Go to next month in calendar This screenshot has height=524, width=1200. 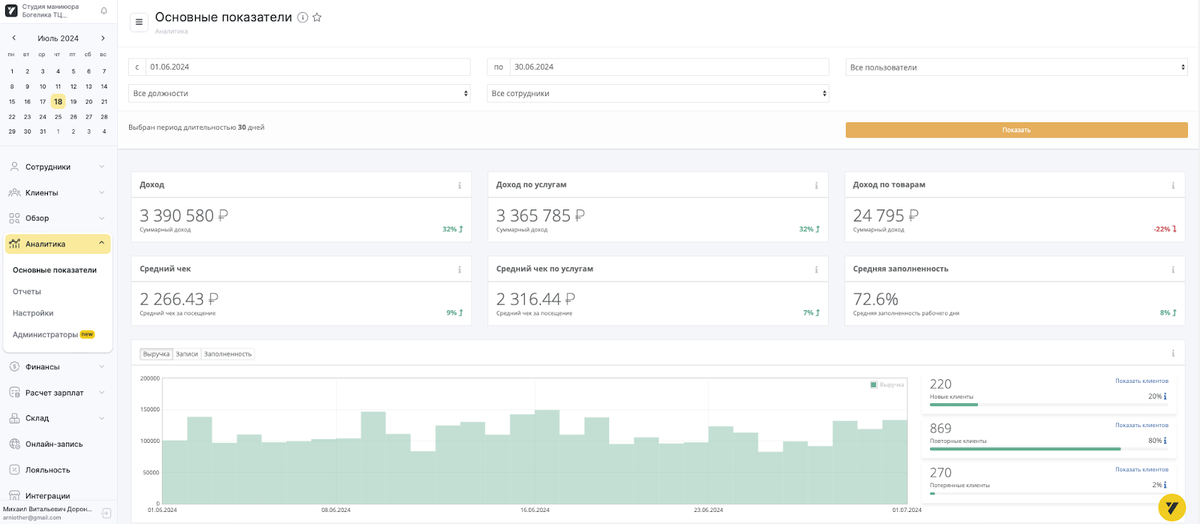(x=103, y=38)
